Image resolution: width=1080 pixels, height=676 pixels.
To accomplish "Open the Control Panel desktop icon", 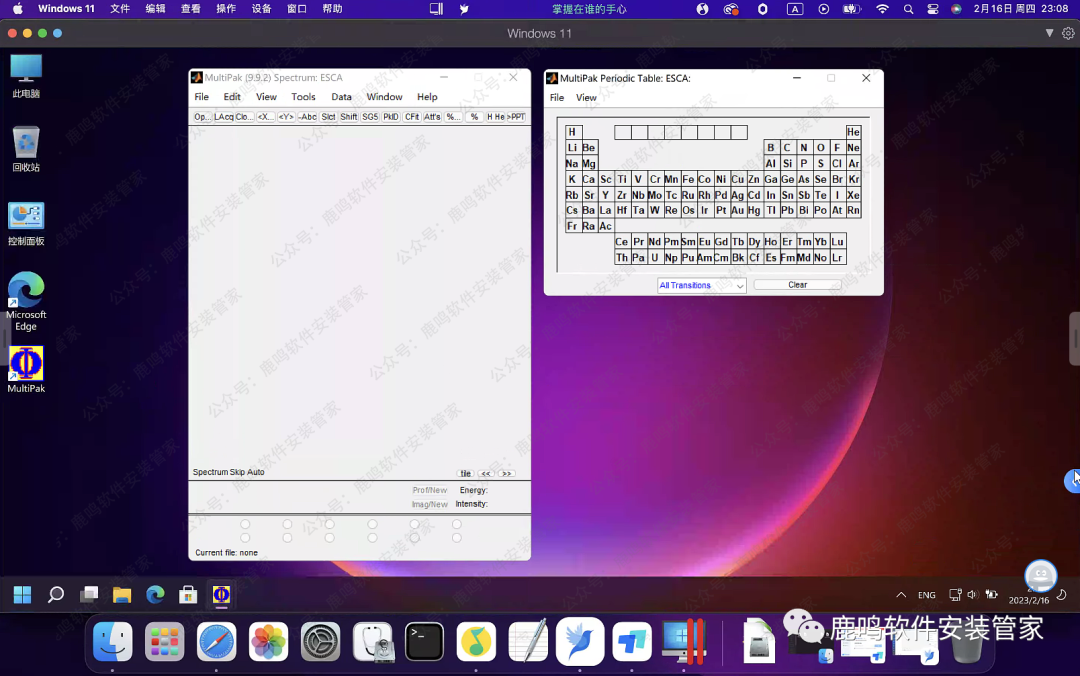I will (x=26, y=217).
